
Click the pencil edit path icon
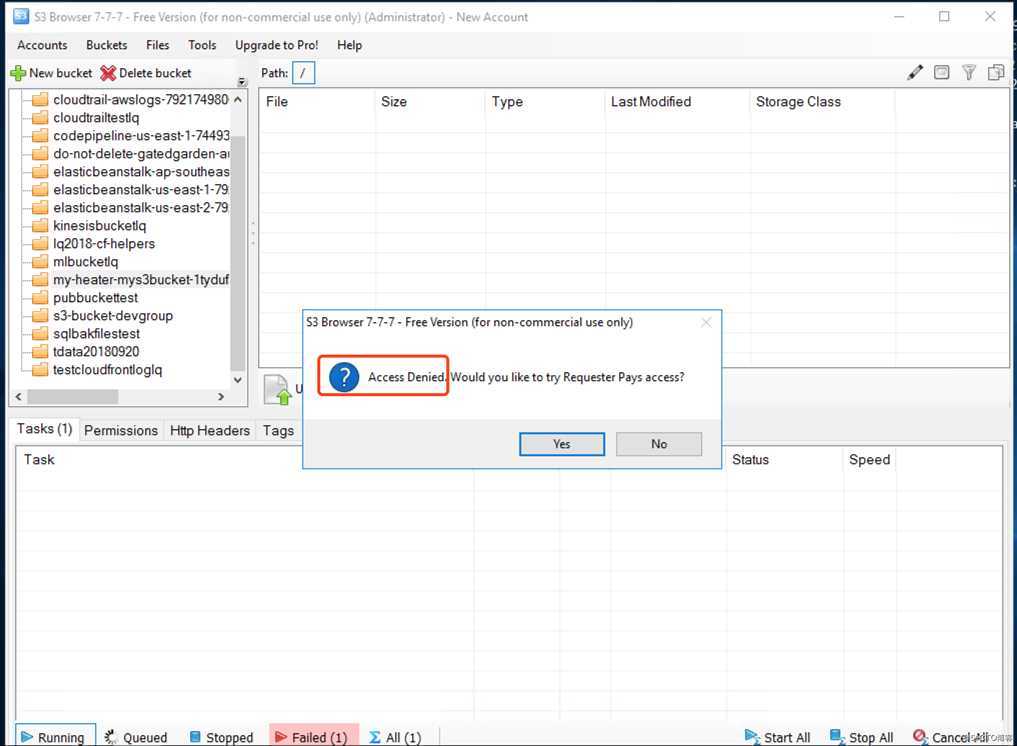point(915,73)
